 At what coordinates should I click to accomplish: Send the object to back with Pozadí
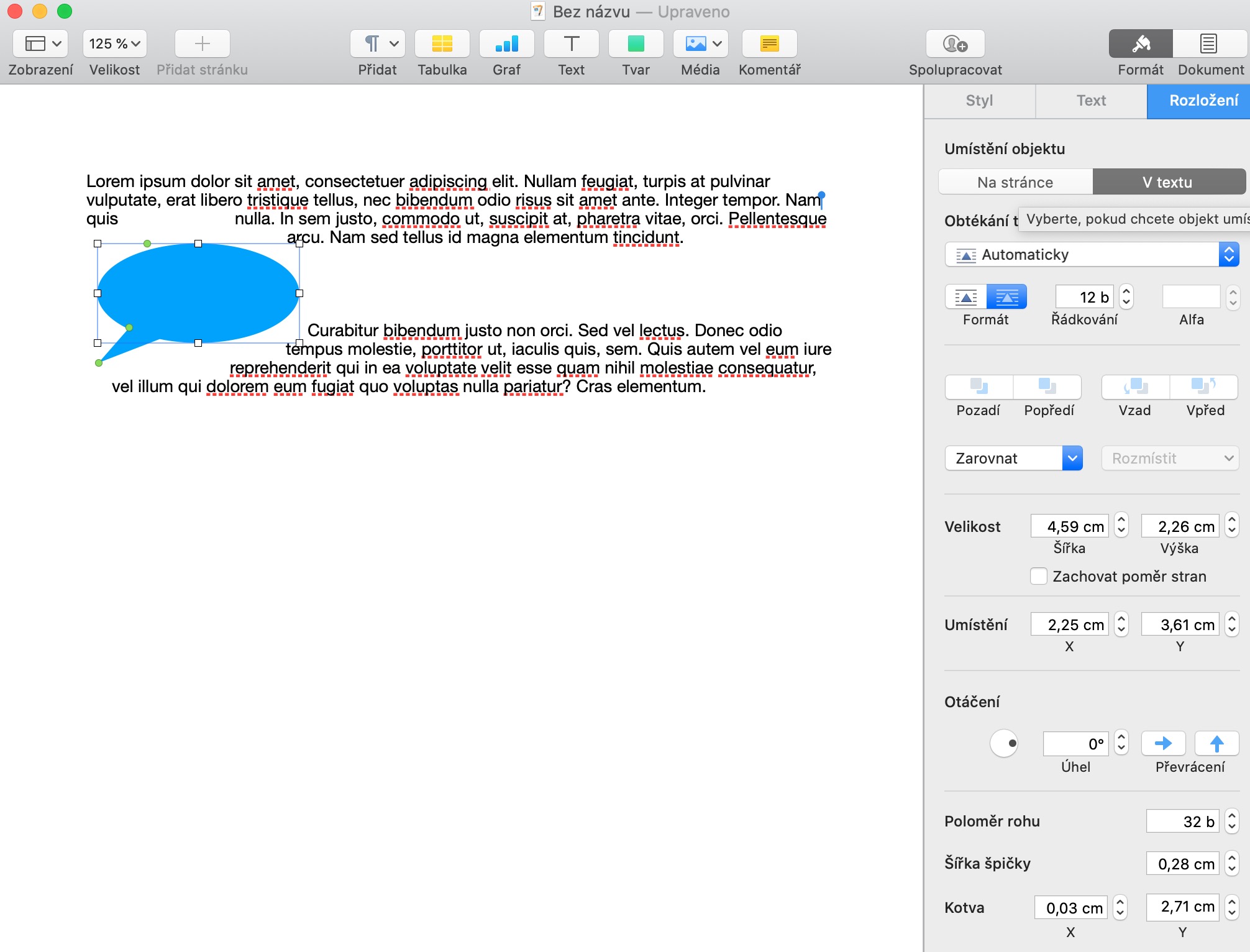point(979,387)
